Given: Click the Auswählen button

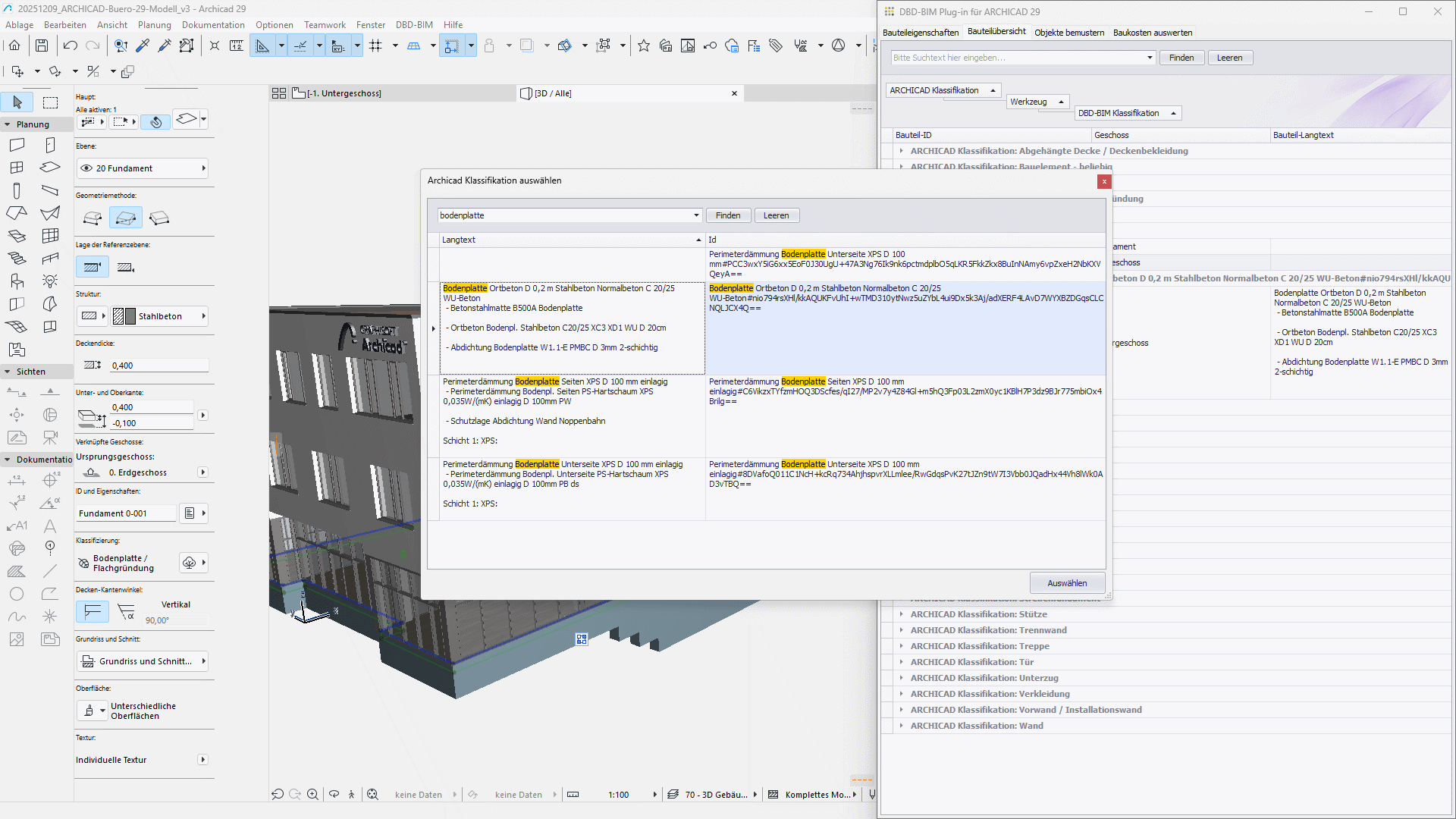Looking at the screenshot, I should (1067, 583).
